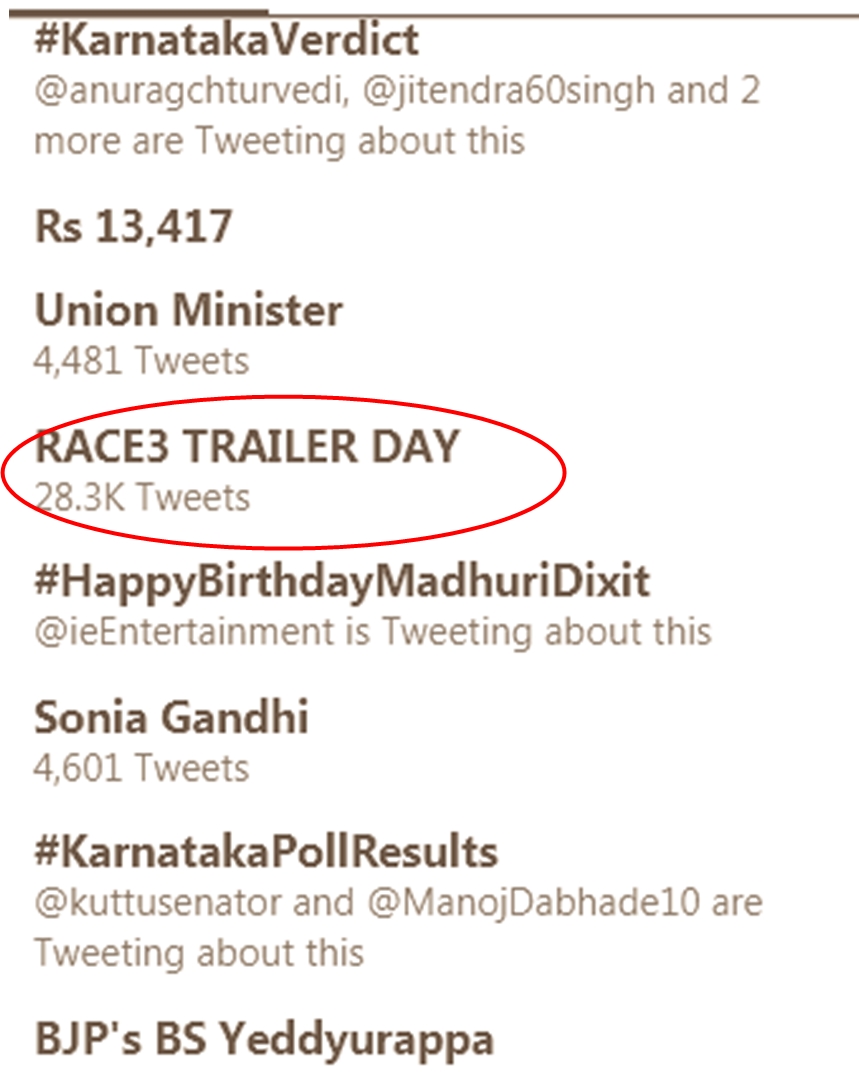Open the #HappyBirthdayMadhuriDixit hashtag
This screenshot has width=859, height=1083.
coord(342,581)
